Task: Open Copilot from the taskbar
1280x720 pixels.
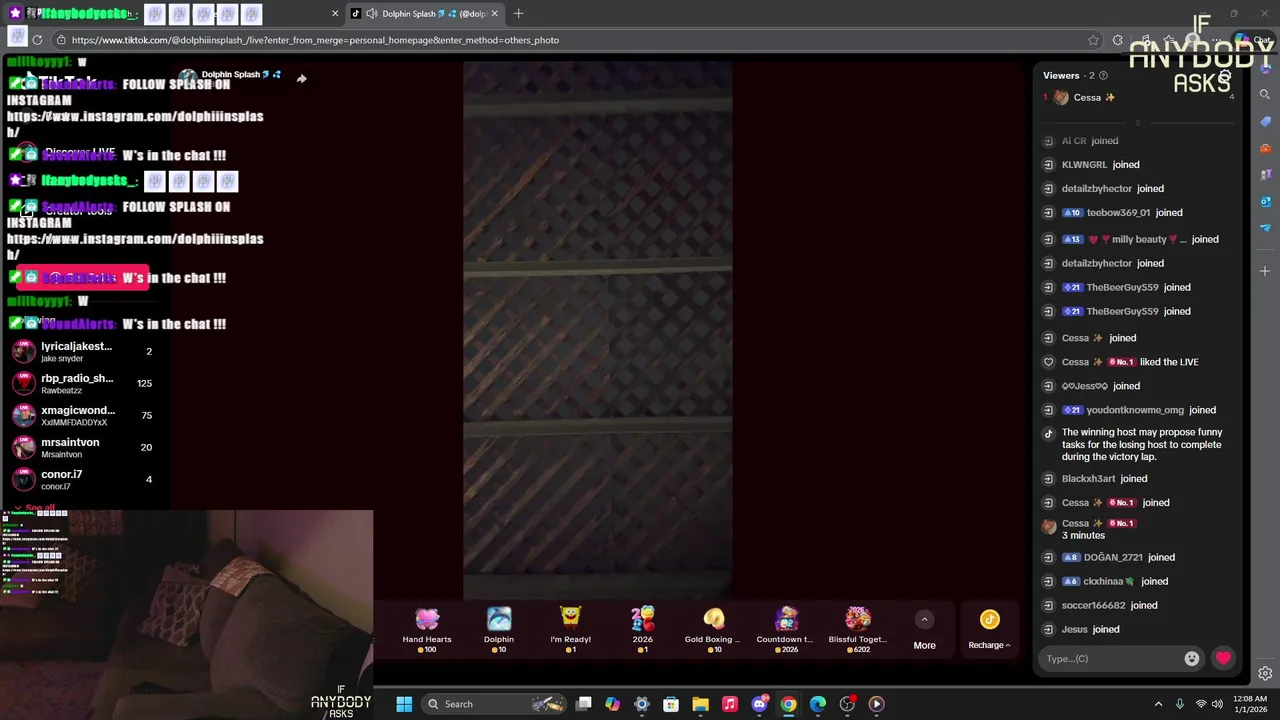Action: (x=613, y=704)
